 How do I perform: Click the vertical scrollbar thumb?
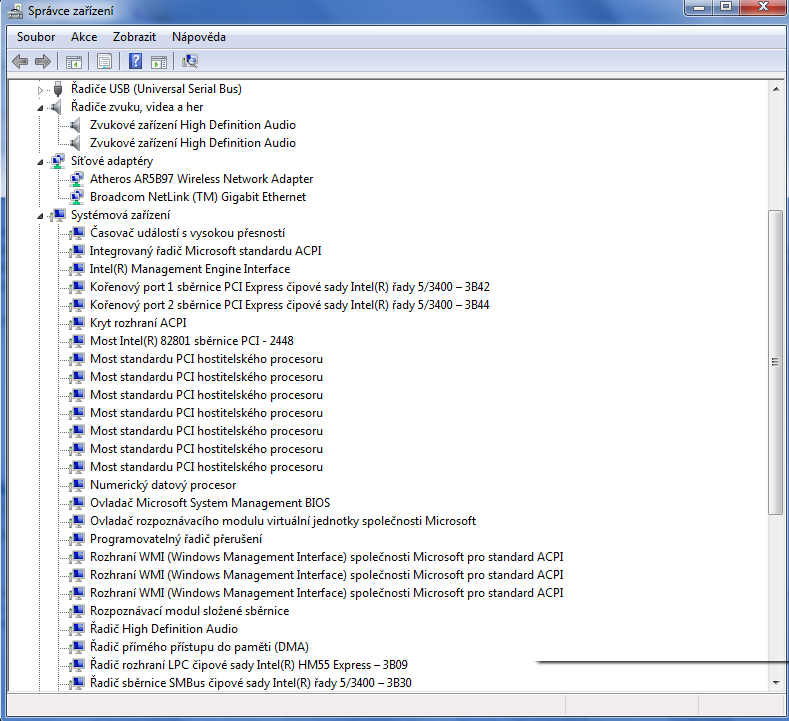pos(775,362)
